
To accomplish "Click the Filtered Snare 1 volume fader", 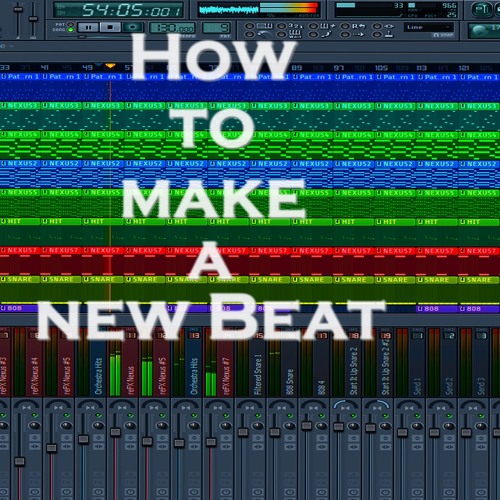I will (243, 432).
